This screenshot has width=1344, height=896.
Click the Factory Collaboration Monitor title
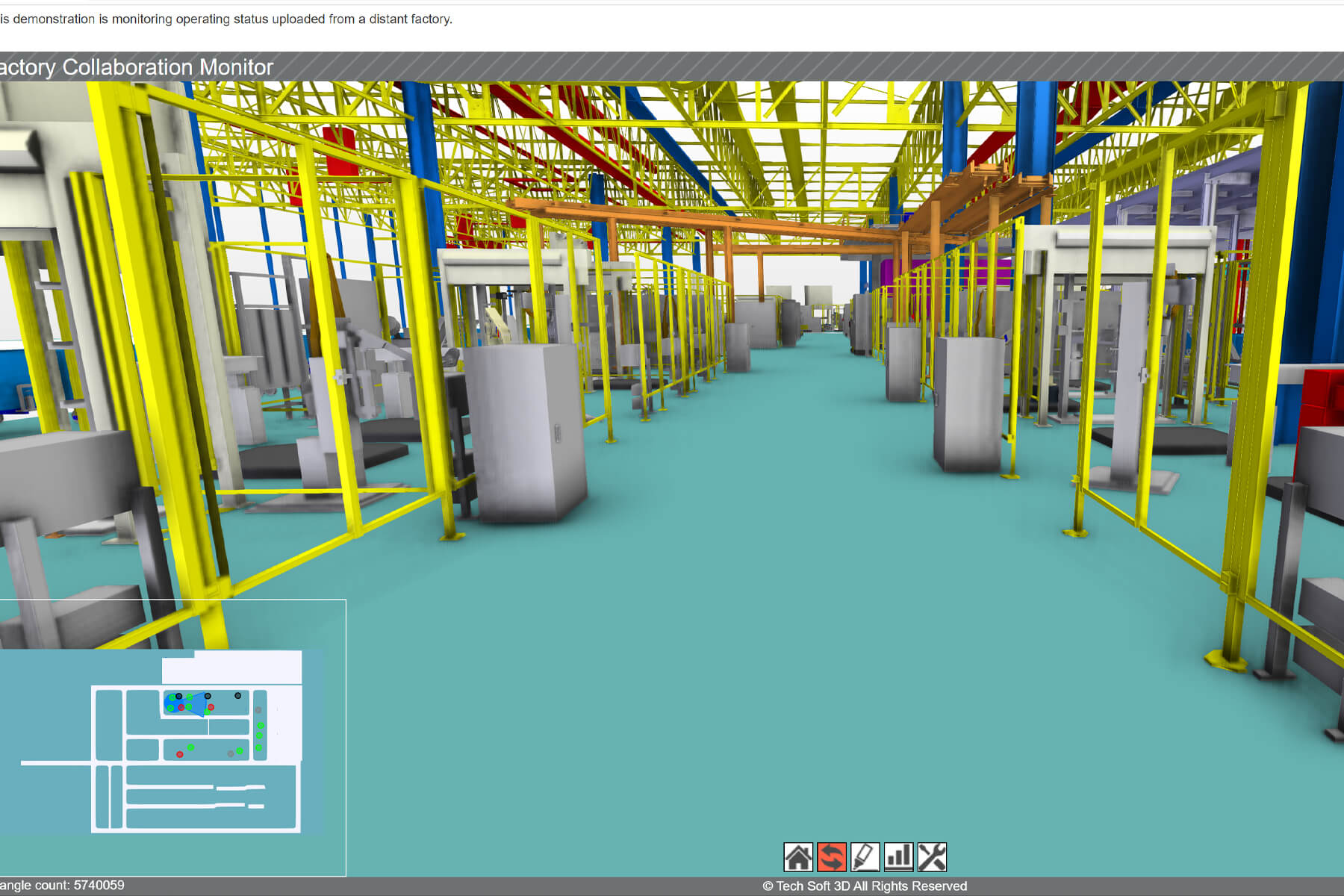point(137,67)
